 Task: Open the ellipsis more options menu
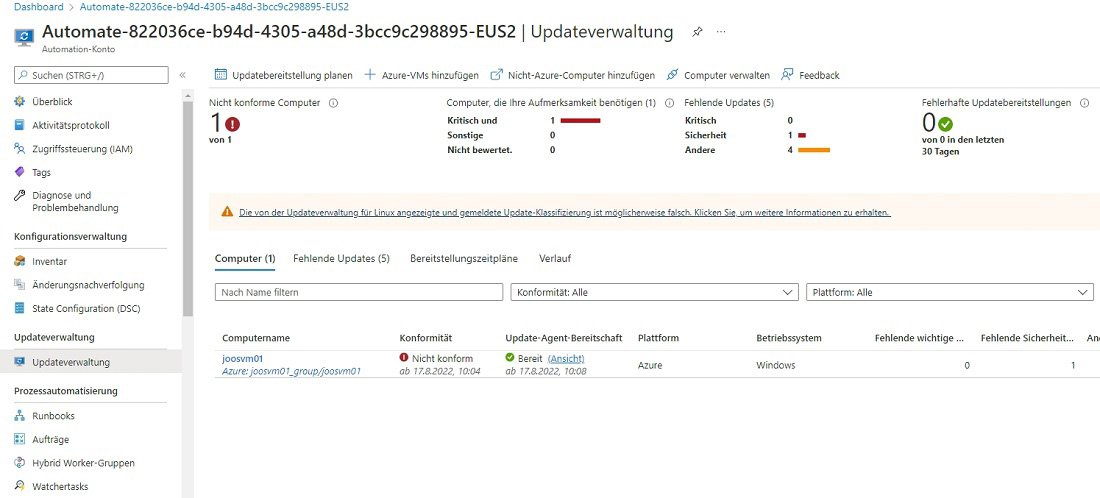[721, 32]
